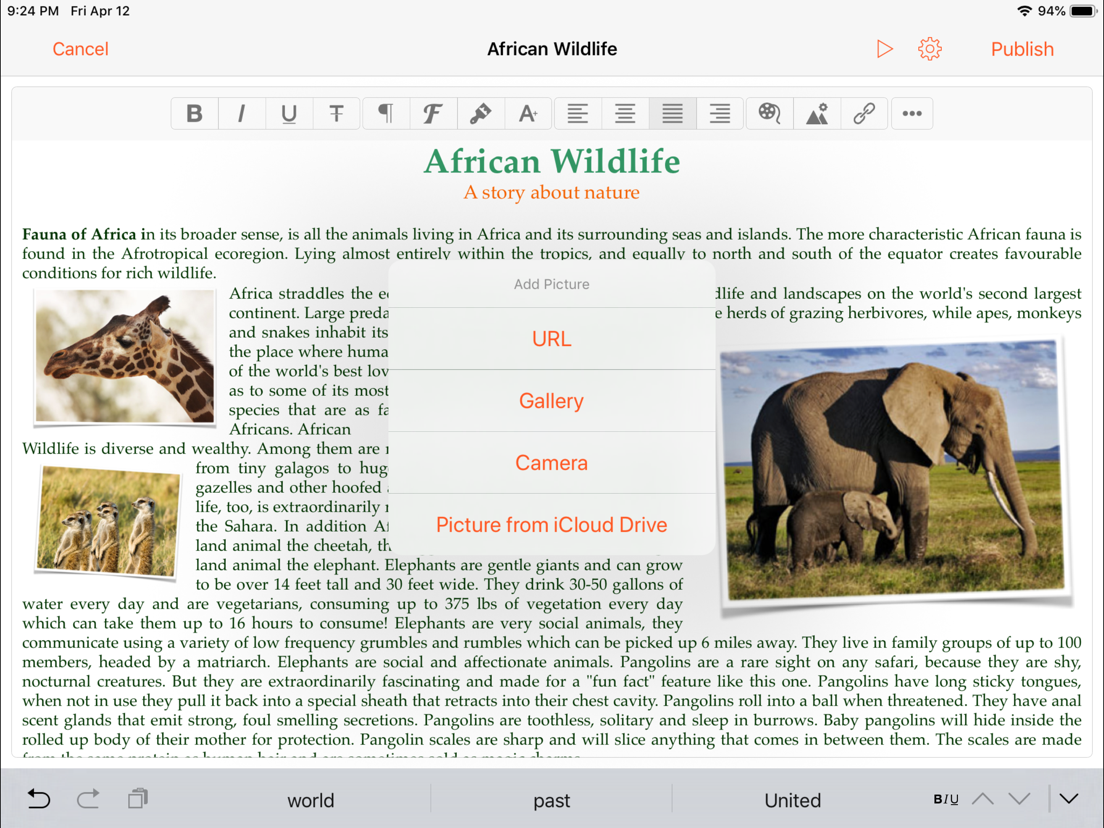Screen dimensions: 1104x828
Task: Select Picture from iCloud Drive
Action: 552,525
